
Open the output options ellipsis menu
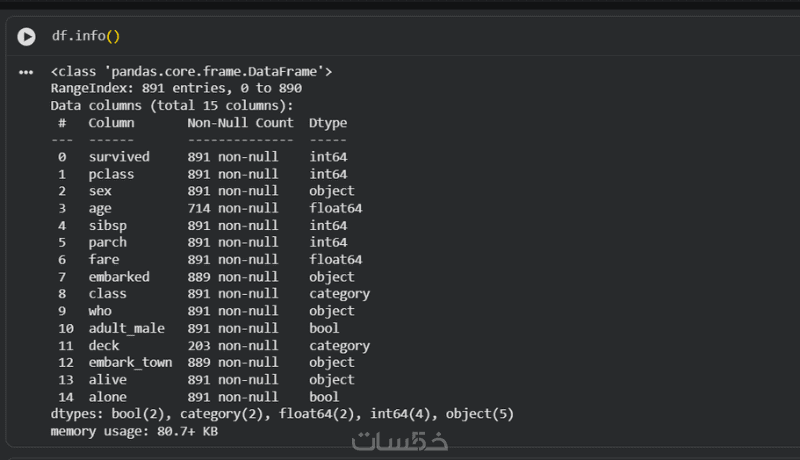coord(26,72)
